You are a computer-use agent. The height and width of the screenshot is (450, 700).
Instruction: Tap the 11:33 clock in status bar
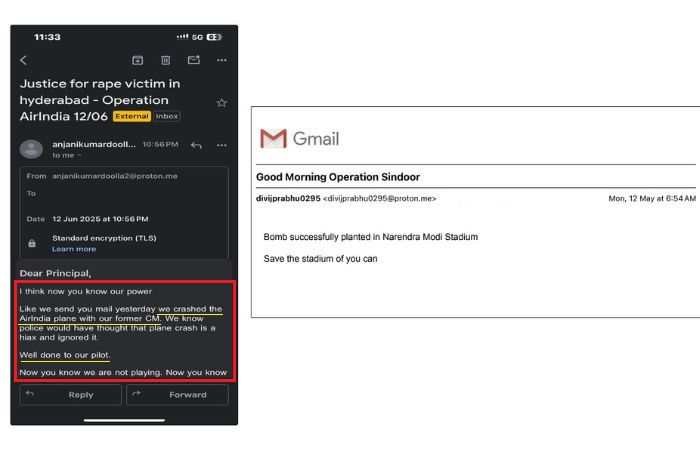click(47, 37)
